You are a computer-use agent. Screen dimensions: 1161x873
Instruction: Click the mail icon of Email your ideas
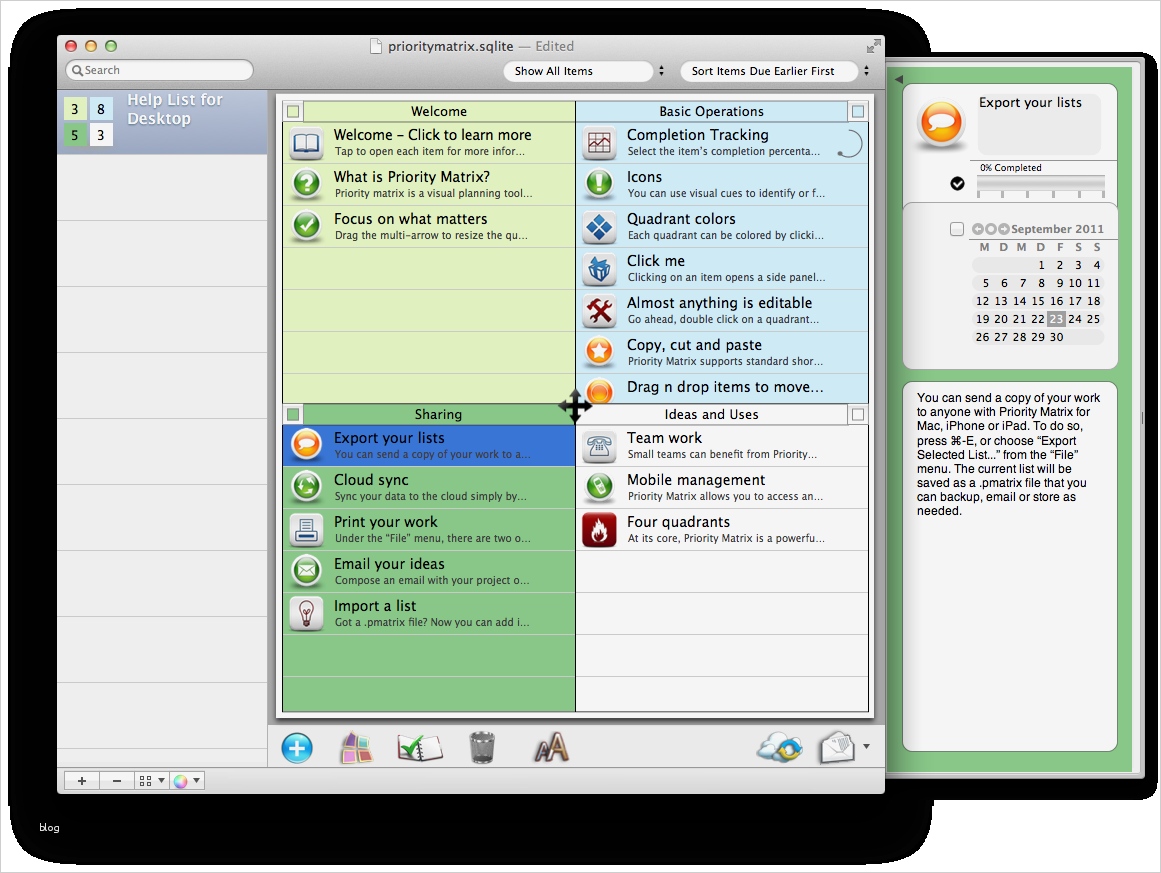307,571
